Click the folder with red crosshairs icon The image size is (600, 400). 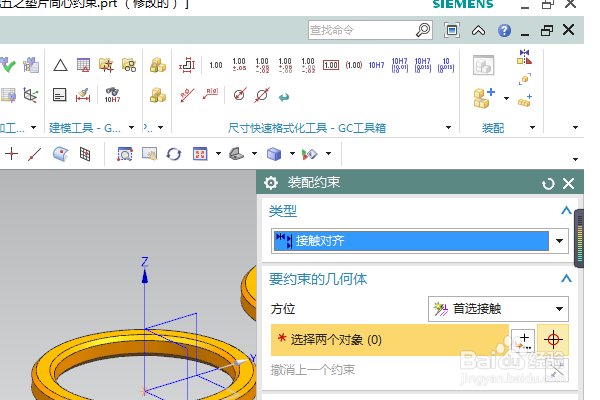pos(106,65)
